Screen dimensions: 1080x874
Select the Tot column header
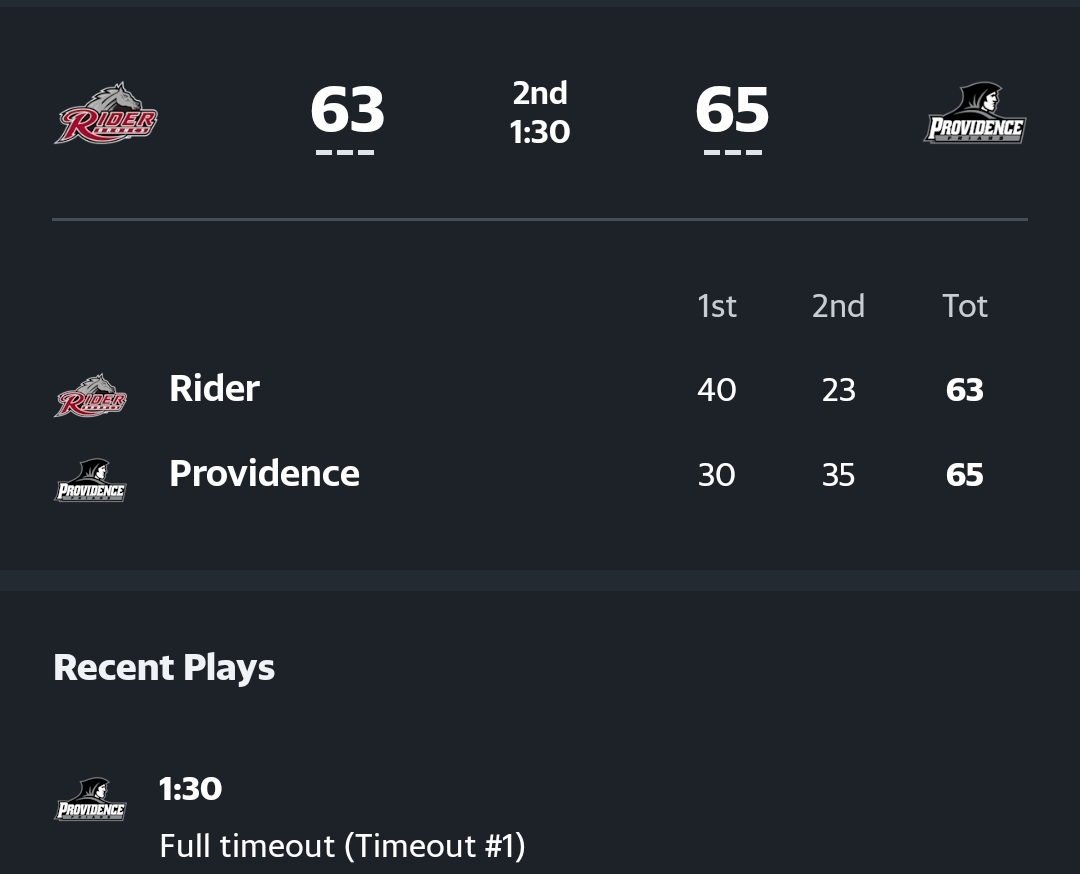(x=964, y=306)
